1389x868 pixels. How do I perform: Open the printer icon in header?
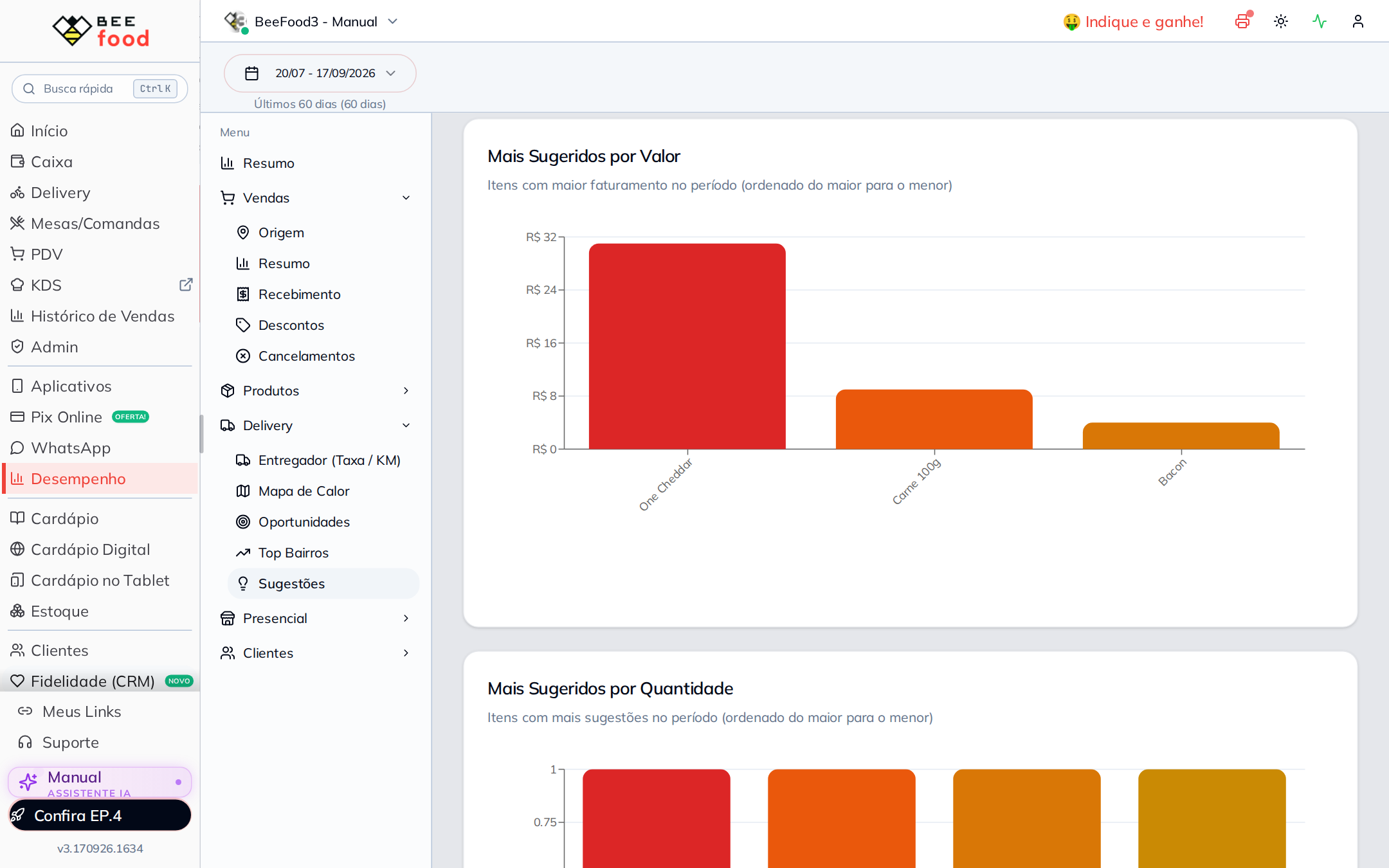pyautogui.click(x=1242, y=22)
